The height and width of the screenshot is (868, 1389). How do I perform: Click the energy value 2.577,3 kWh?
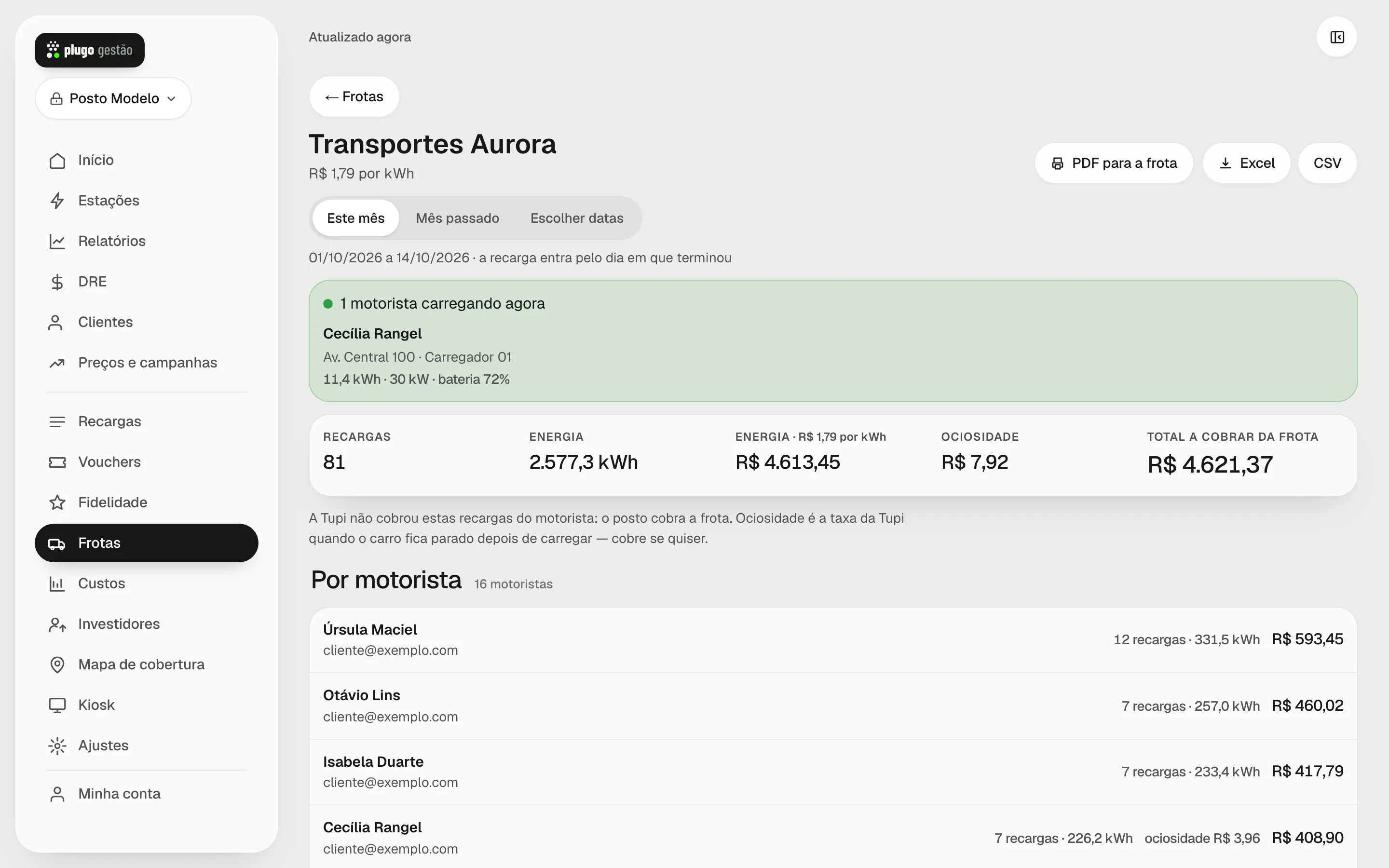(583, 462)
